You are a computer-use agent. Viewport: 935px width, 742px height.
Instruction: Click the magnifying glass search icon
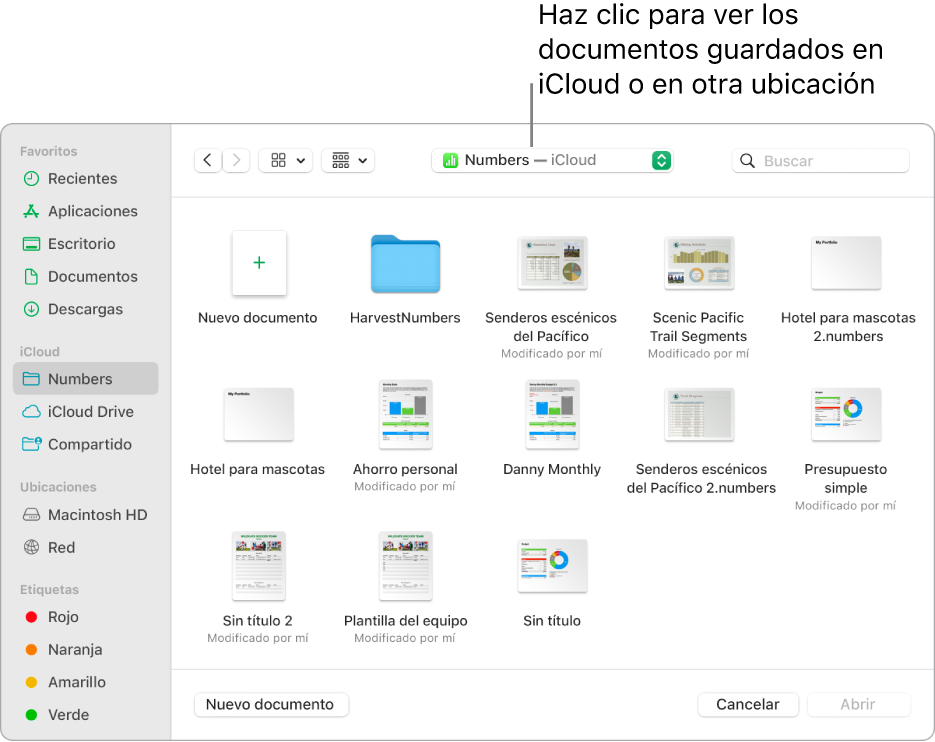[747, 160]
